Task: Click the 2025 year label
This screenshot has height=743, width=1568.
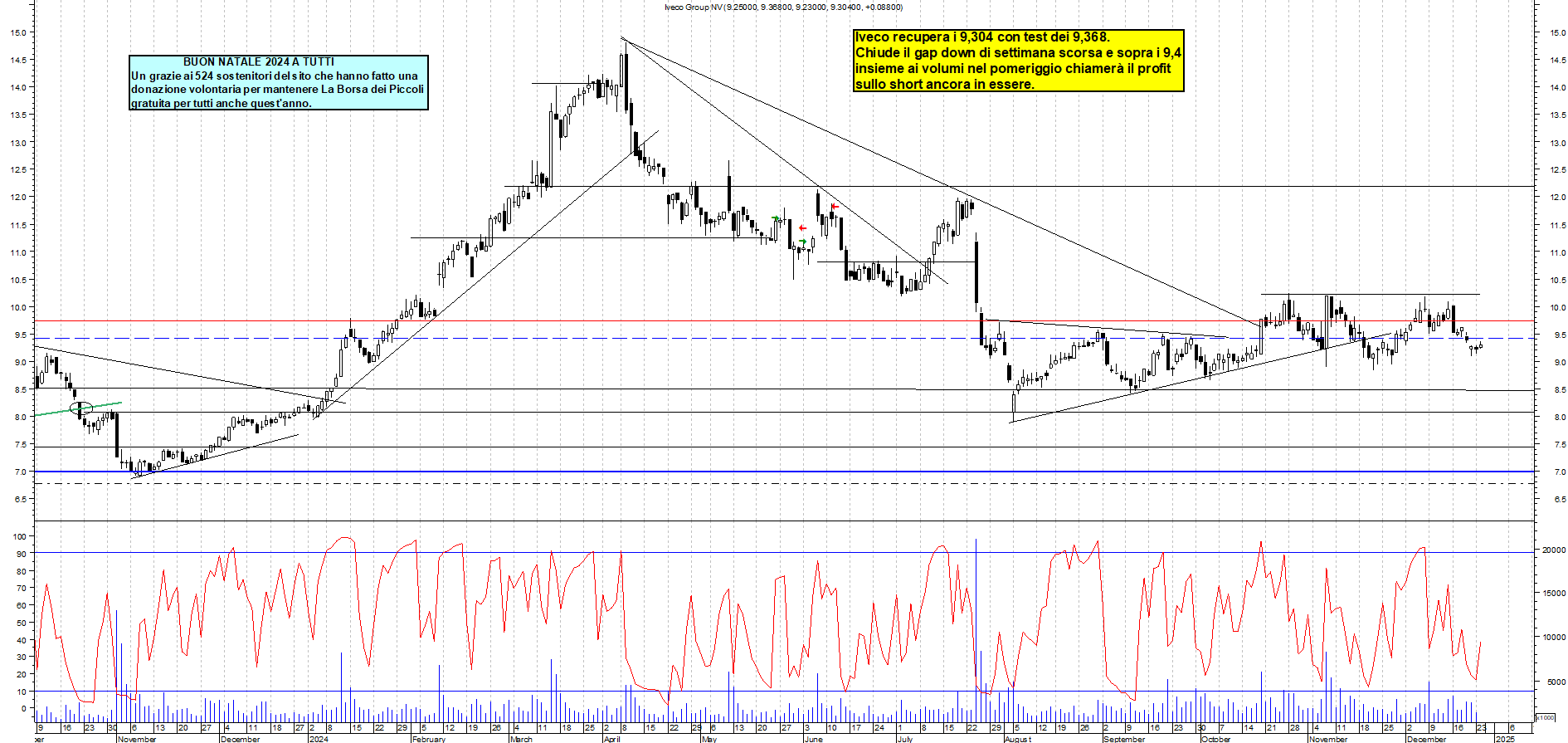Action: pyautogui.click(x=1504, y=739)
